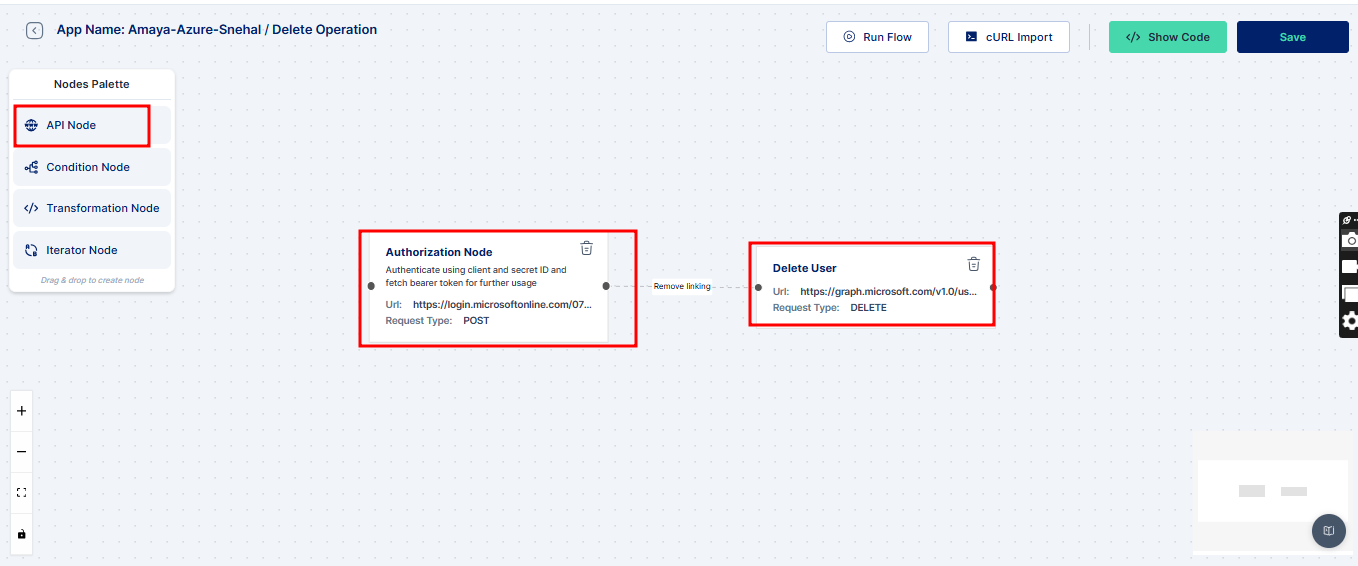Toggle the canvas interactivity lock
Viewport: 1358px width, 566px height.
[x=22, y=534]
